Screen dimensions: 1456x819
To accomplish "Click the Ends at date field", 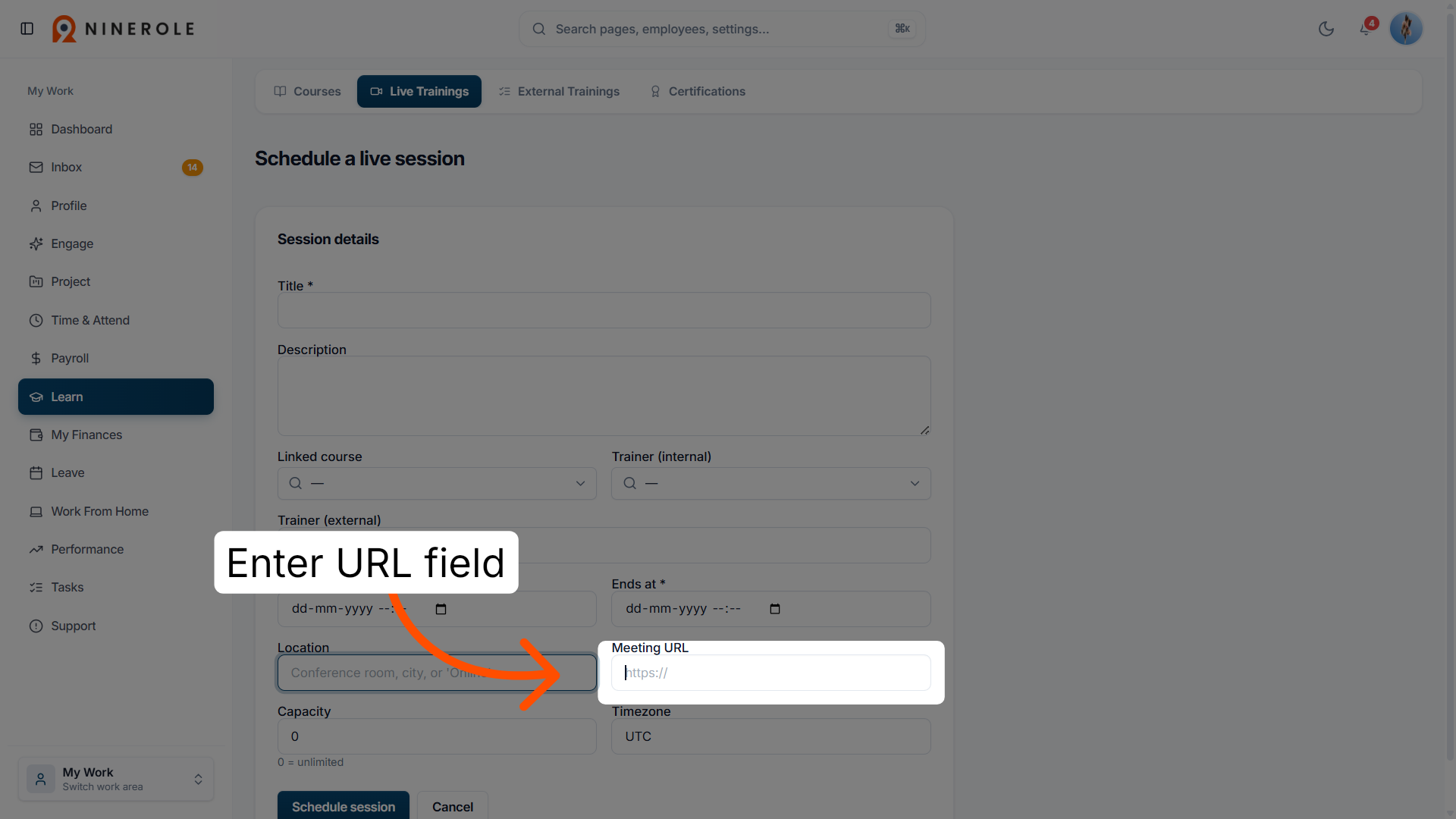I will [x=771, y=609].
